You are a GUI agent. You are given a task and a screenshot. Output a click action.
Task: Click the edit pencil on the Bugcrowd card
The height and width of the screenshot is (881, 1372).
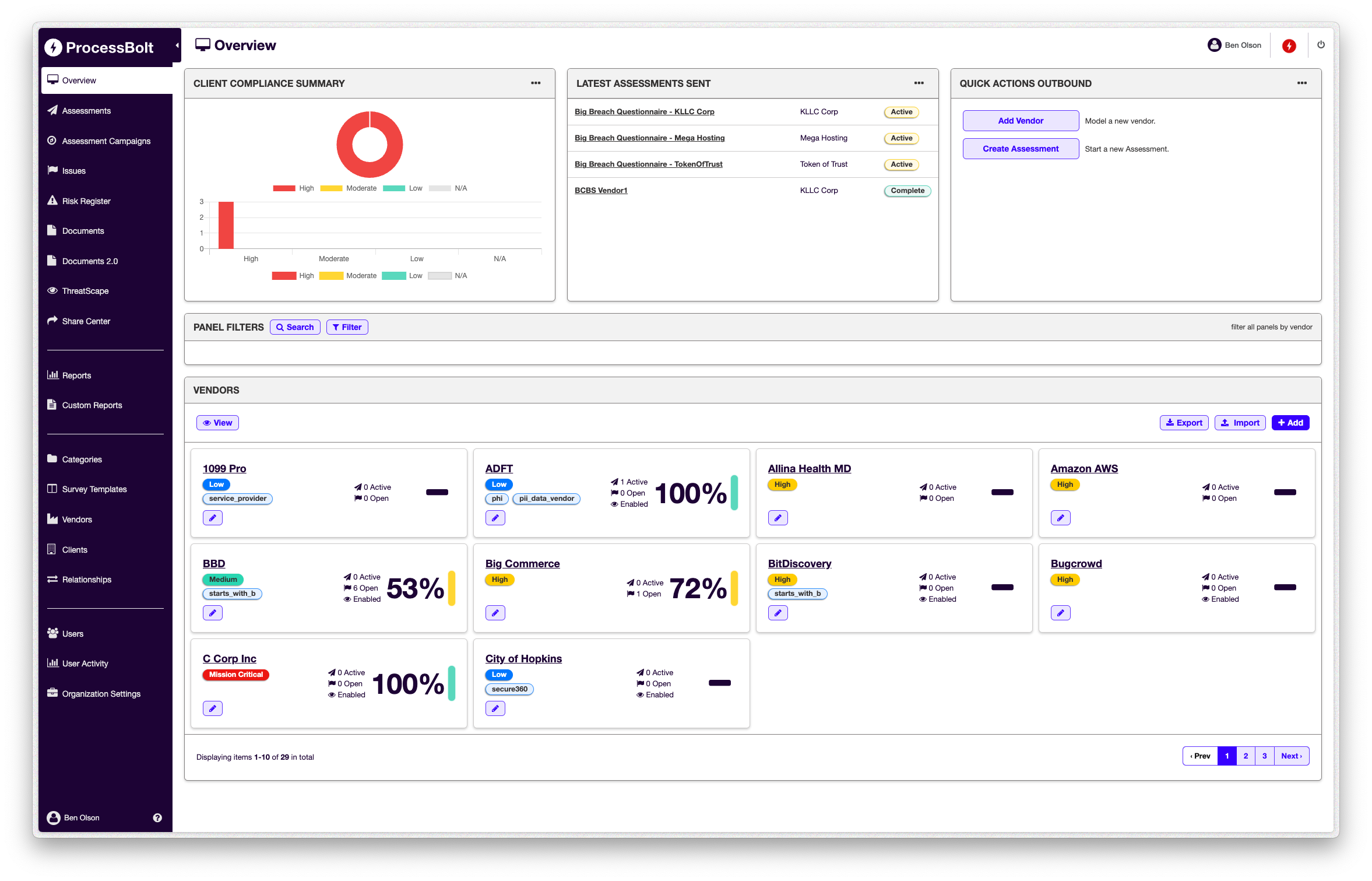[1061, 613]
